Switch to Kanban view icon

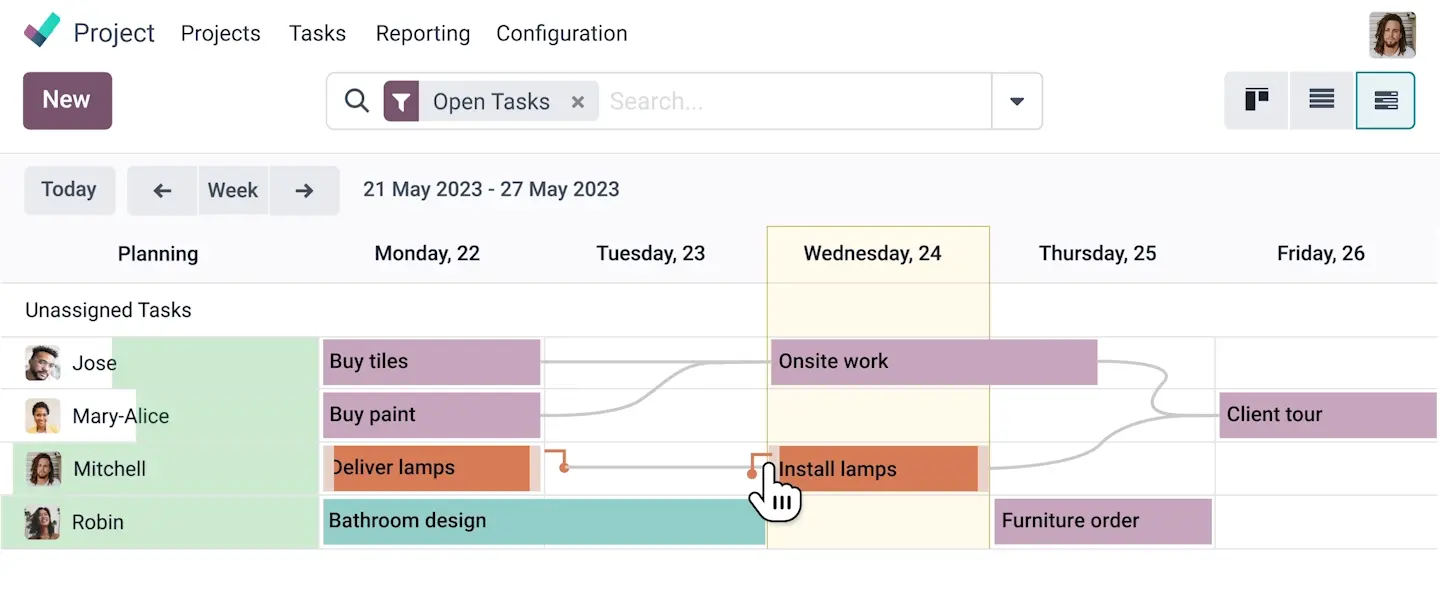1257,100
